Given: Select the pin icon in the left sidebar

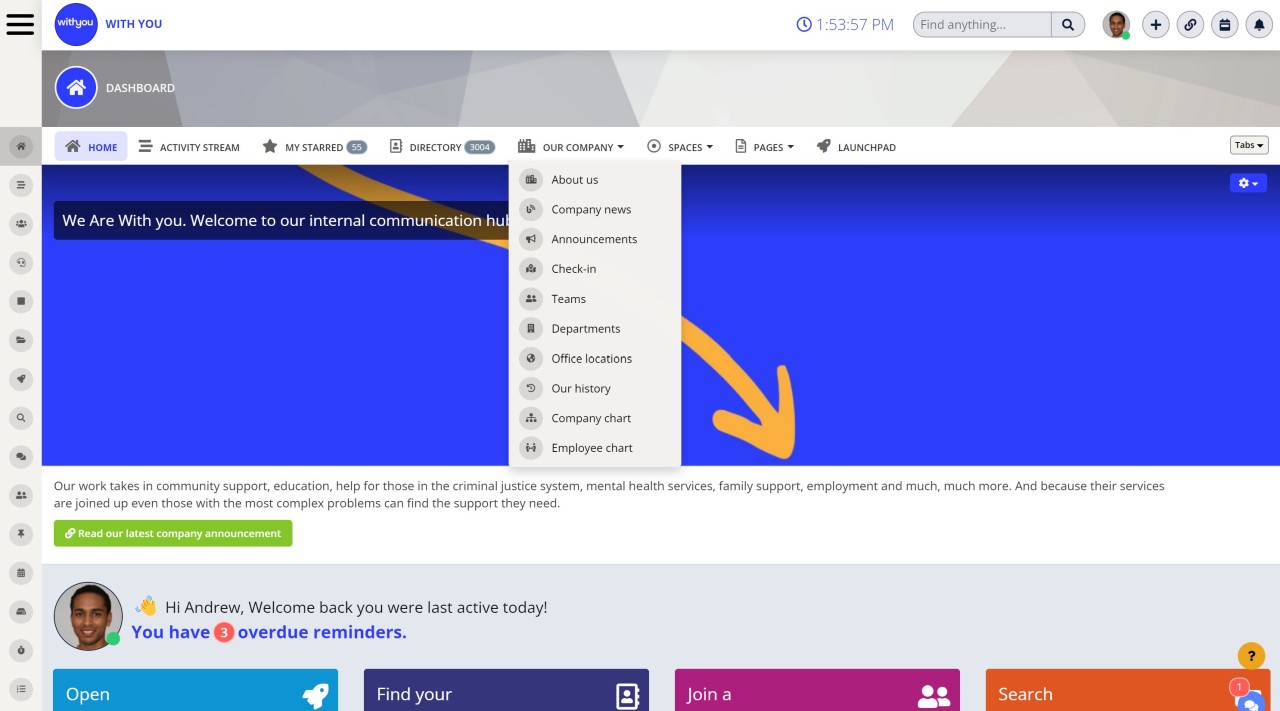Looking at the screenshot, I should pos(21,533).
